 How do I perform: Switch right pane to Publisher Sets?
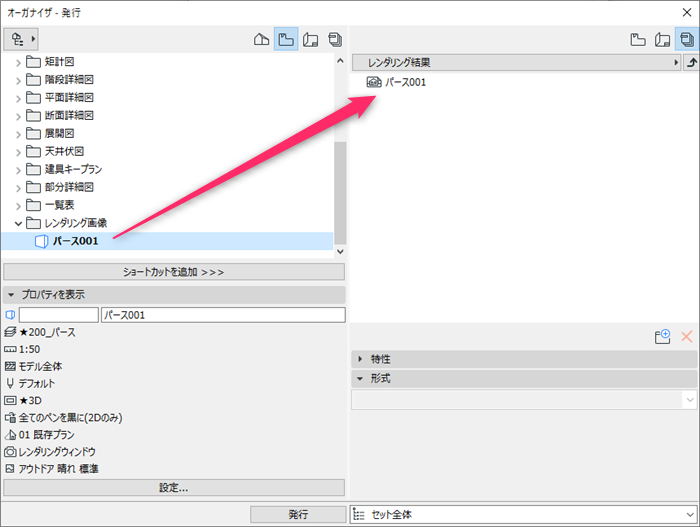[687, 39]
